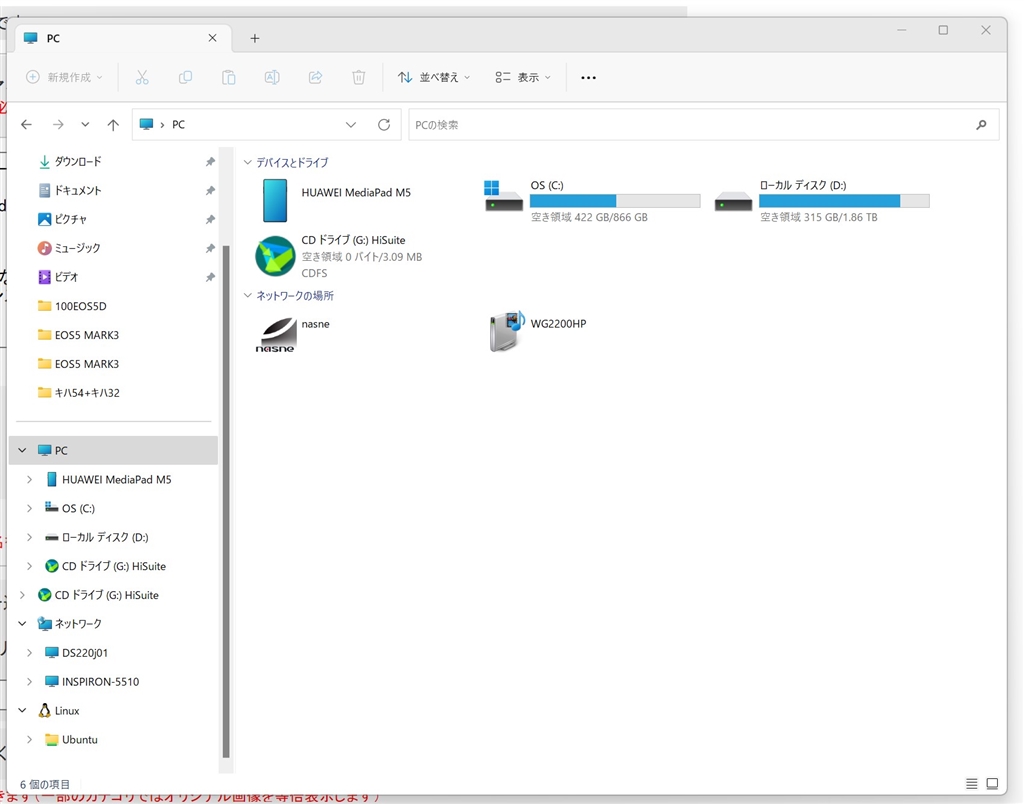Screen dimensions: 1024x804
Task: Open the OS (C:) drive icon
Action: click(504, 196)
